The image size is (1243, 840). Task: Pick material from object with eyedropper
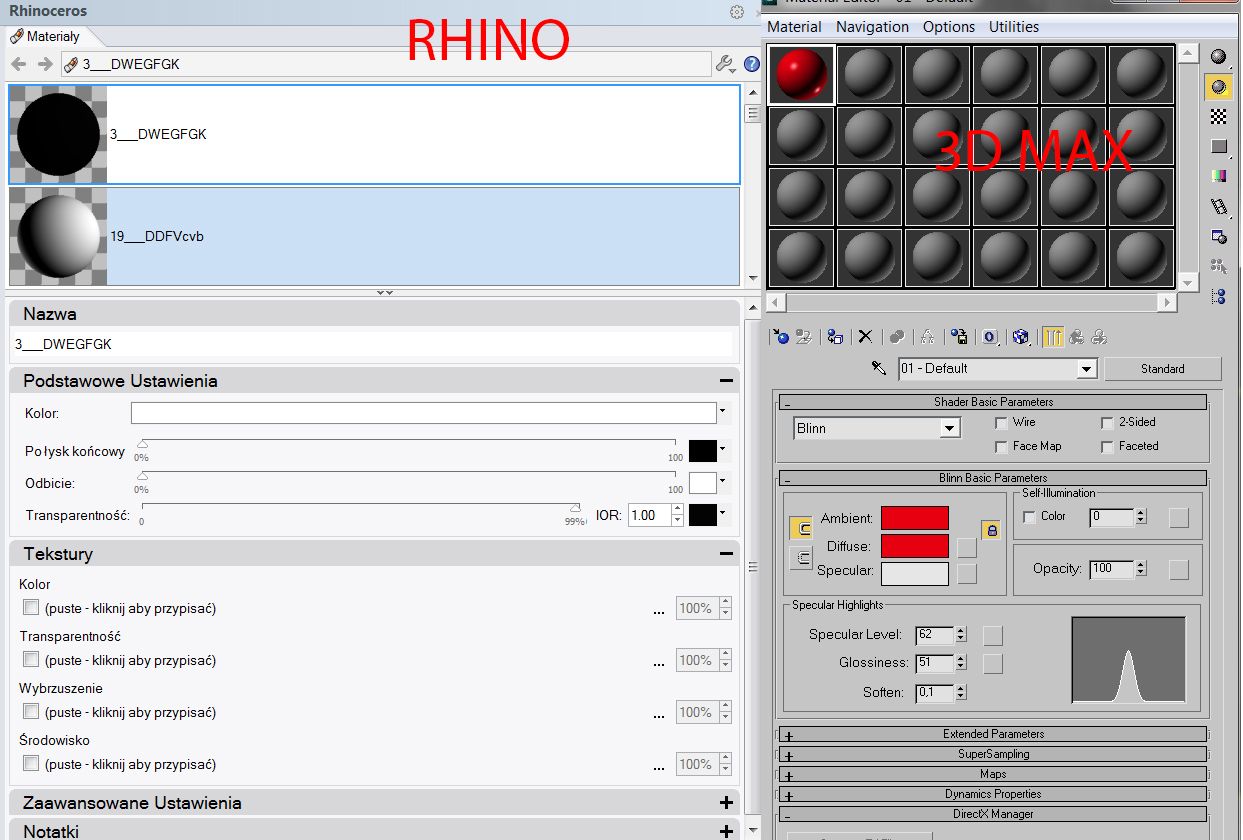click(x=879, y=368)
